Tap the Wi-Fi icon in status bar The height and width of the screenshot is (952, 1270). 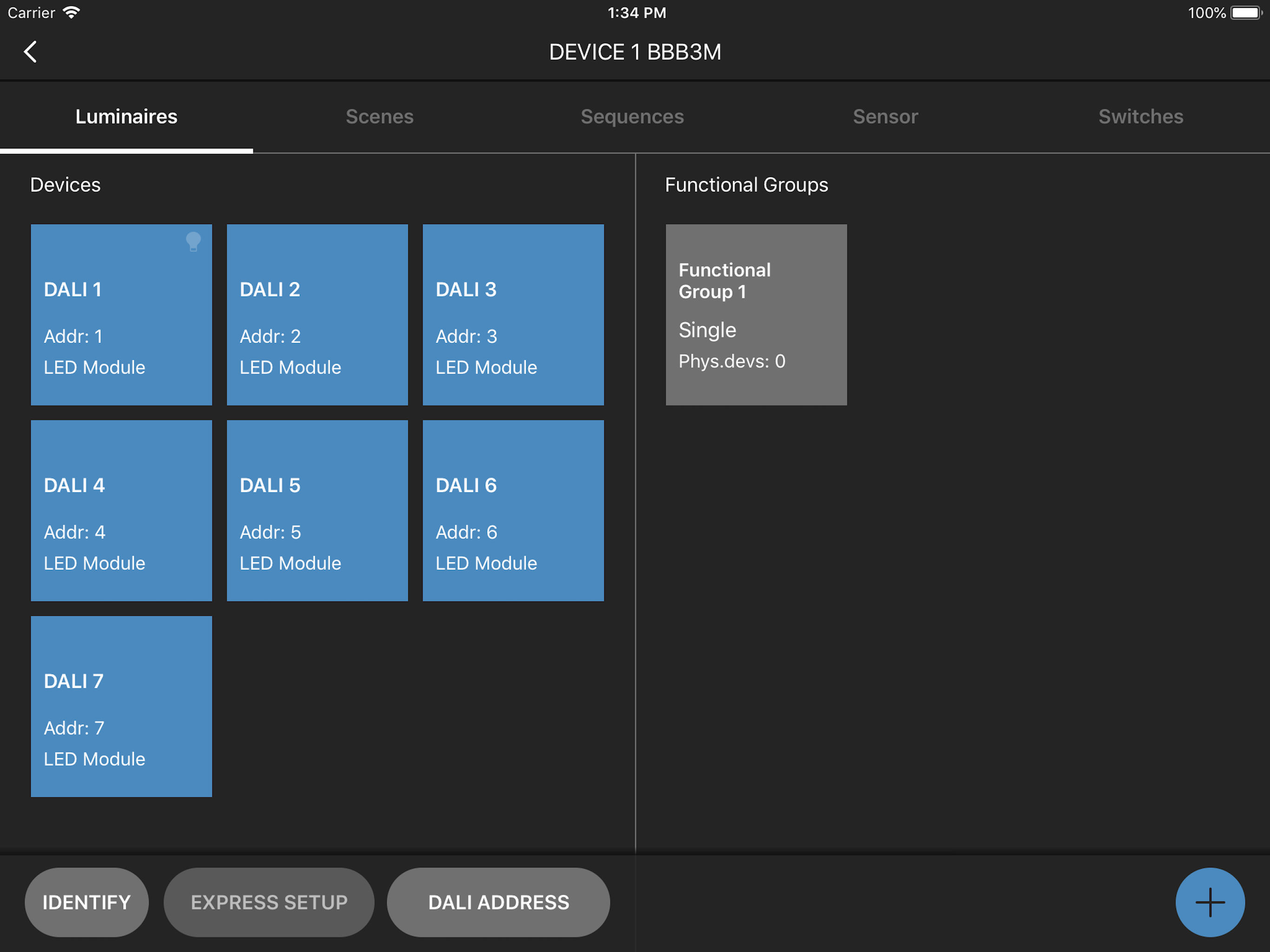(71, 13)
